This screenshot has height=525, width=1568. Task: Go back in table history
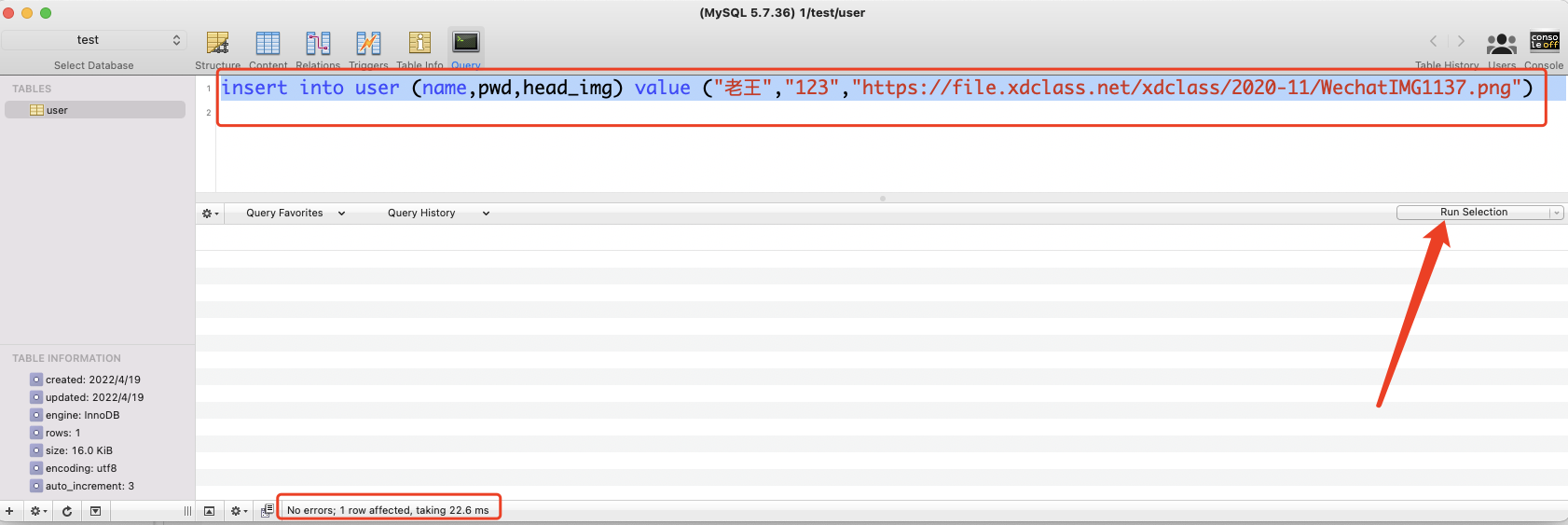point(1434,41)
